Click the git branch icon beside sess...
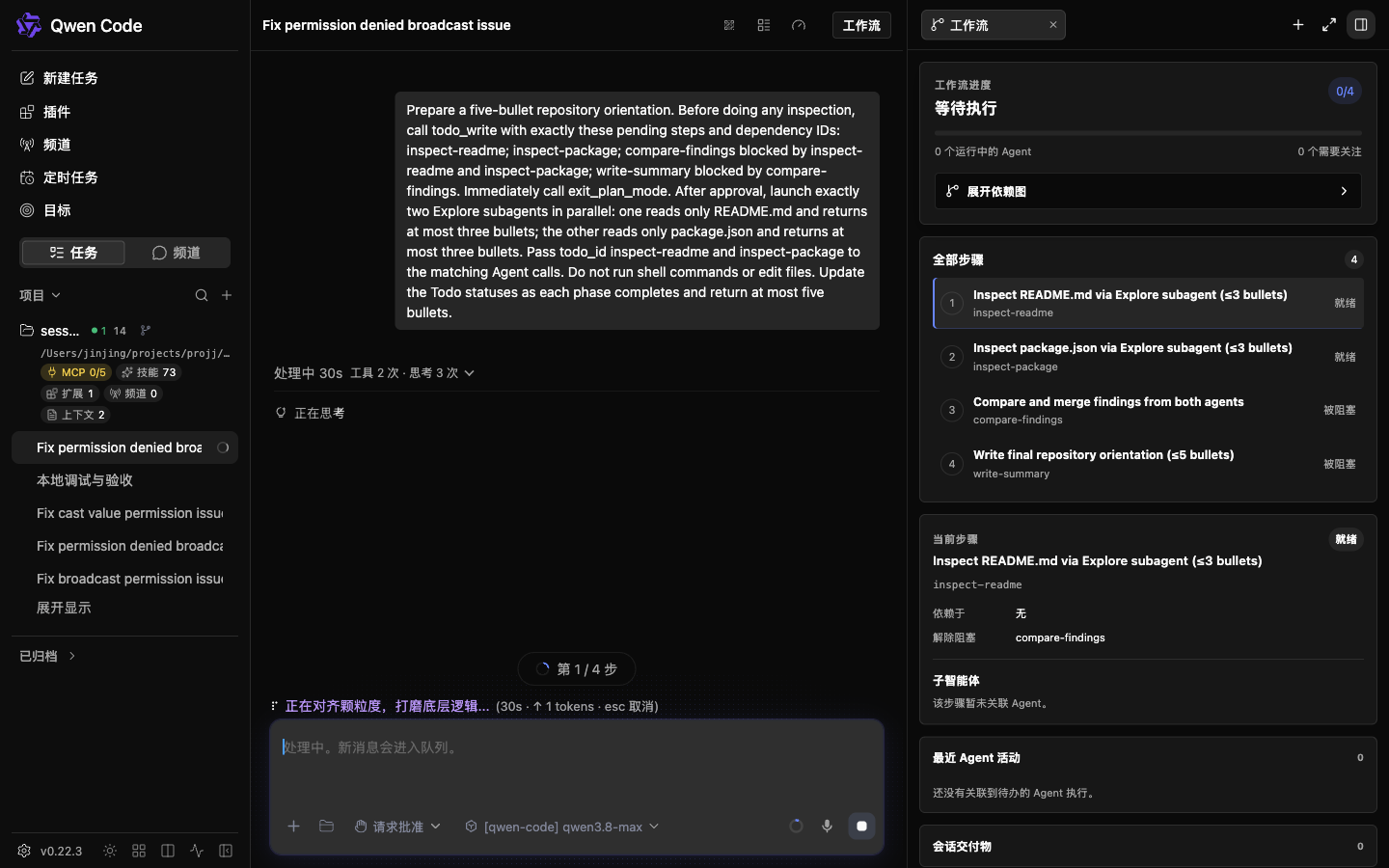1389x868 pixels. (x=146, y=331)
